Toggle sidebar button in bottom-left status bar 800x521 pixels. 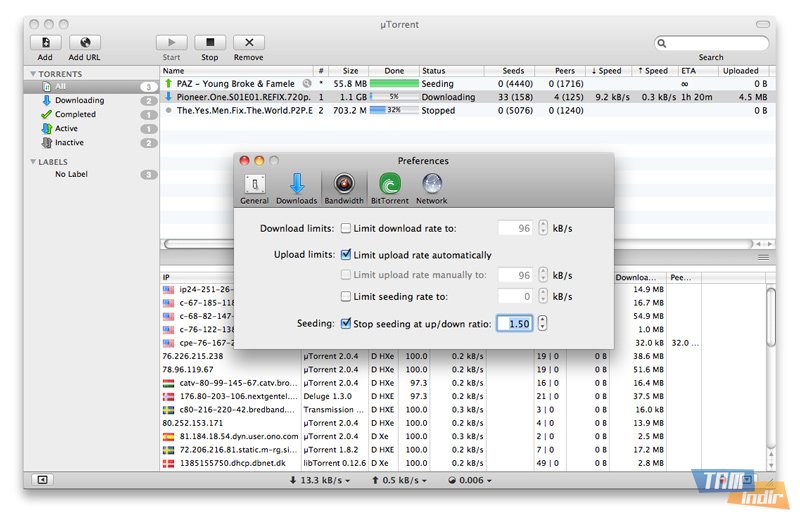point(42,480)
